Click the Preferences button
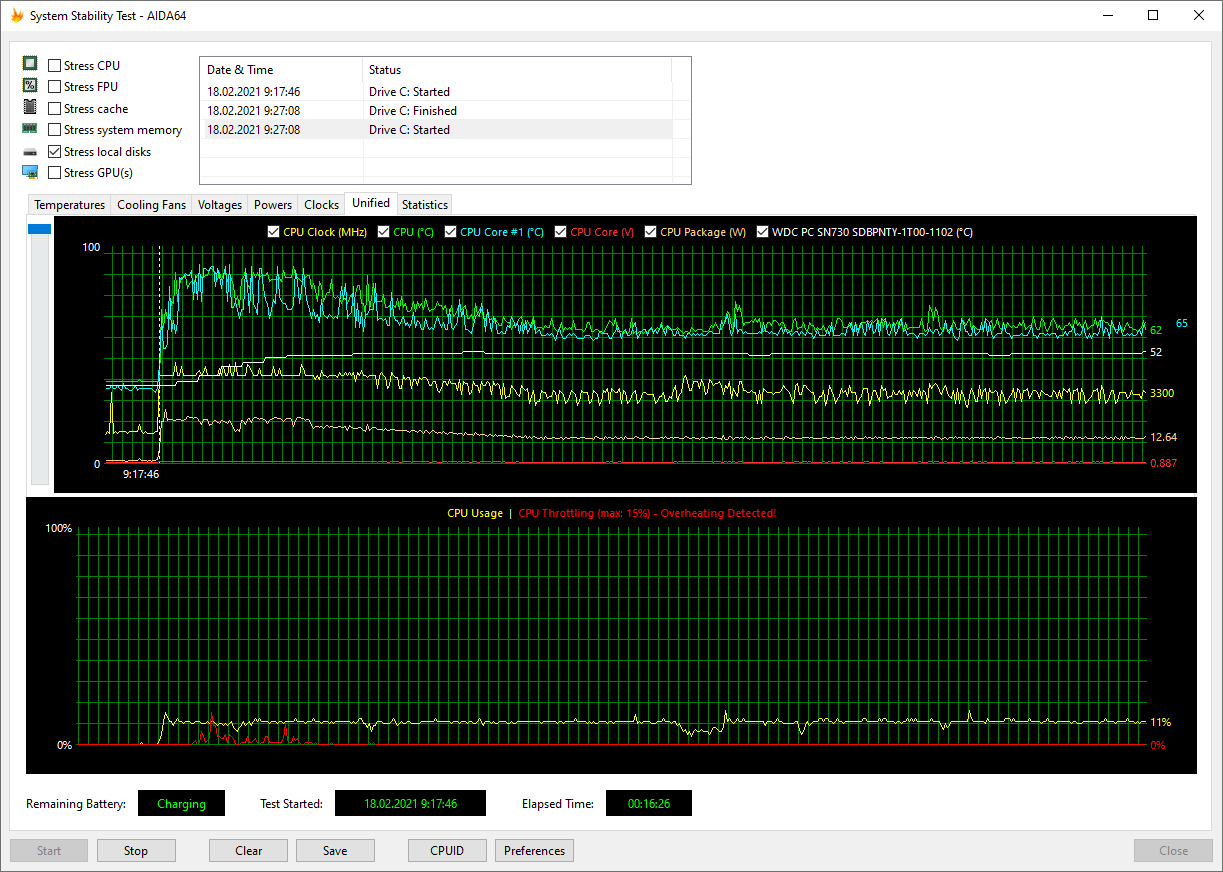 (534, 851)
